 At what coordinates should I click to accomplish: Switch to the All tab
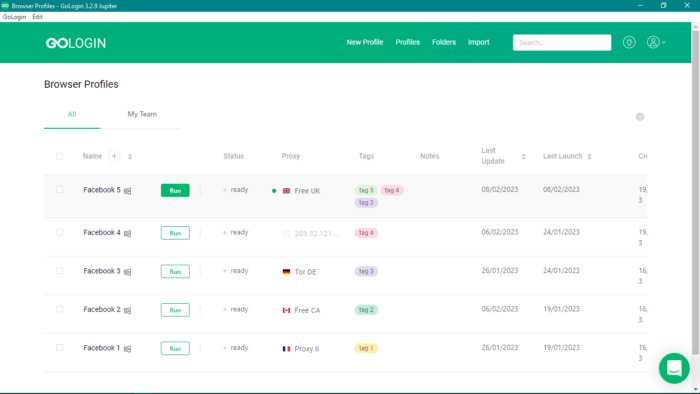(x=72, y=114)
